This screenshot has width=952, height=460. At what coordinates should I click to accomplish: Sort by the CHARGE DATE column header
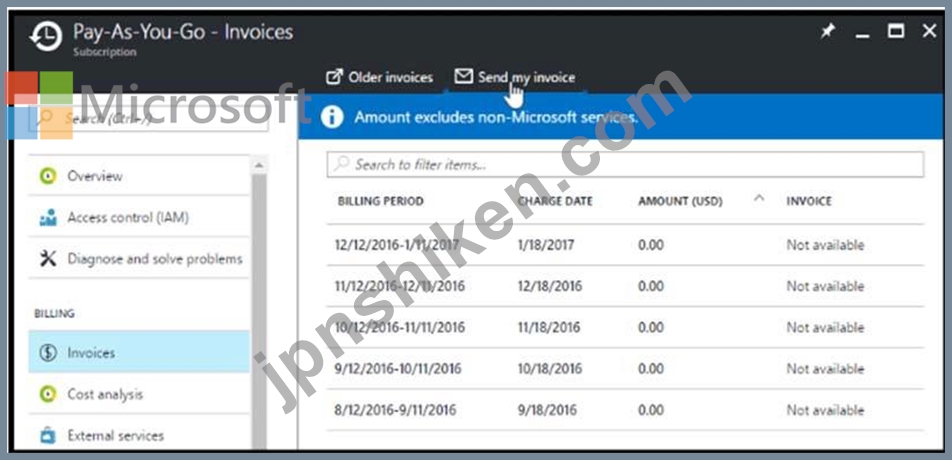coord(555,201)
